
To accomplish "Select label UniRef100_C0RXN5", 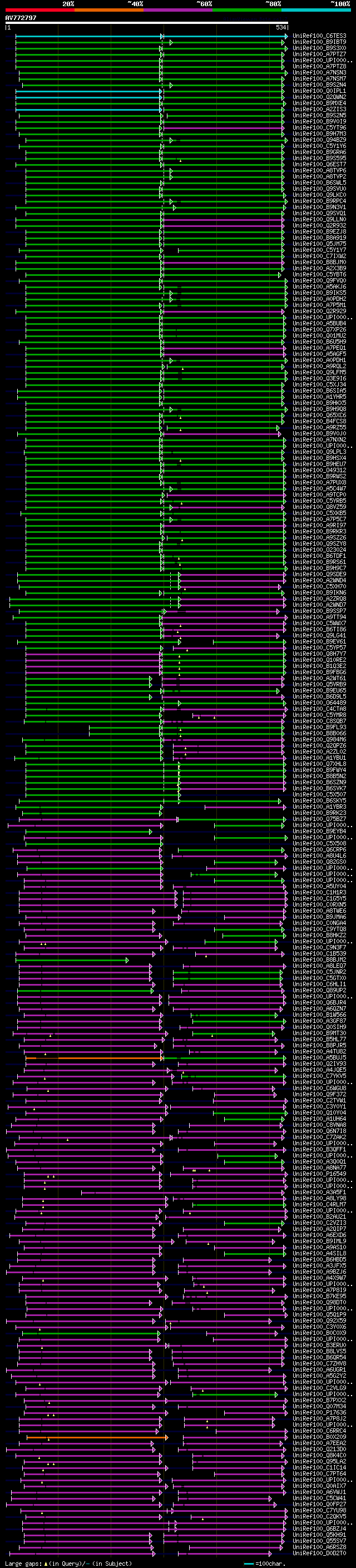I will click(319, 905).
